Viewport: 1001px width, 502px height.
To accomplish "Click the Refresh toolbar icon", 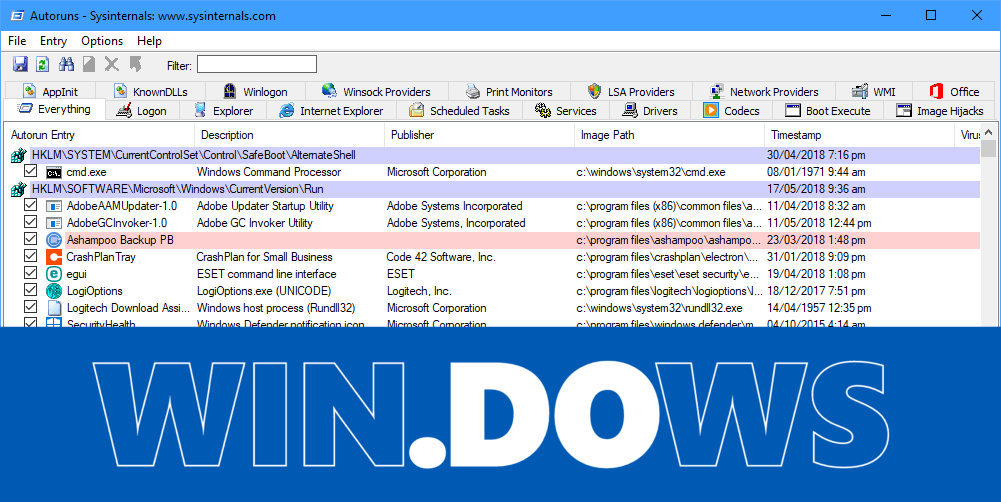I will tap(43, 64).
